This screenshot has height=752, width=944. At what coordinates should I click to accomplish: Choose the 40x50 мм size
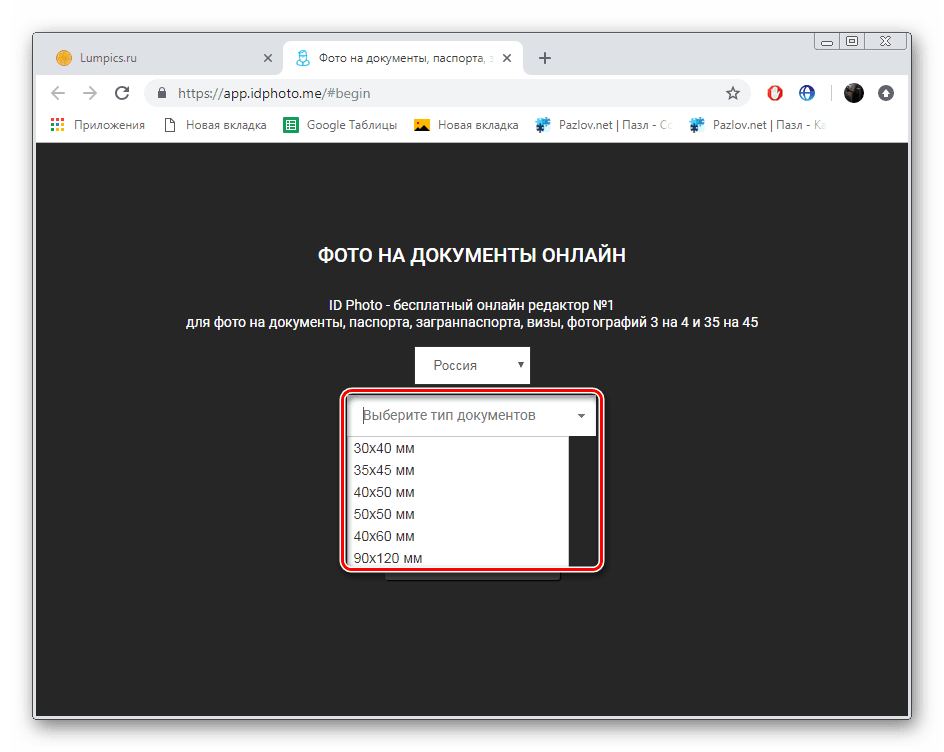pyautogui.click(x=458, y=493)
